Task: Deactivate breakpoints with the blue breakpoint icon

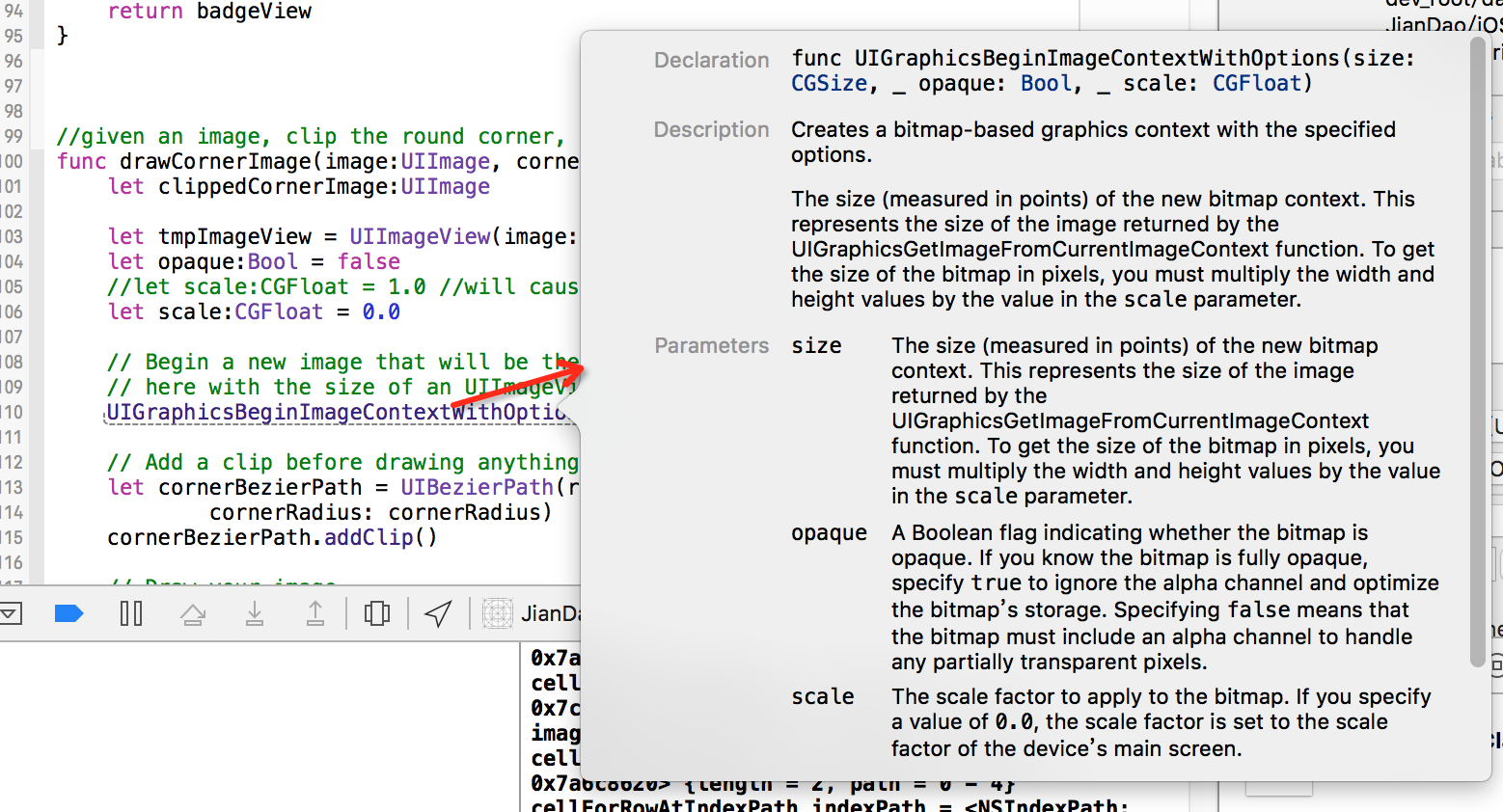Action: coord(68,613)
